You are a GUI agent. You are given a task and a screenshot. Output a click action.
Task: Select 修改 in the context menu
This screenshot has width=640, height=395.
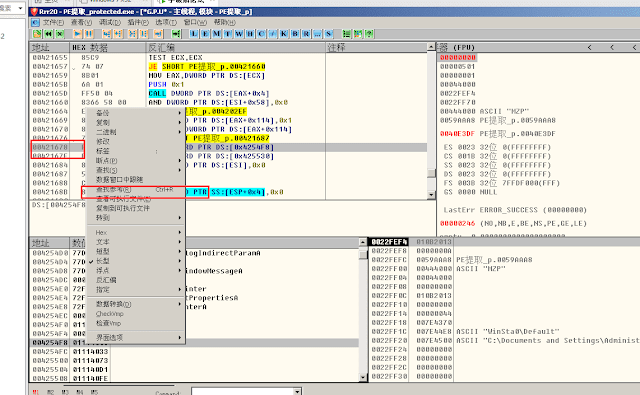(136, 142)
